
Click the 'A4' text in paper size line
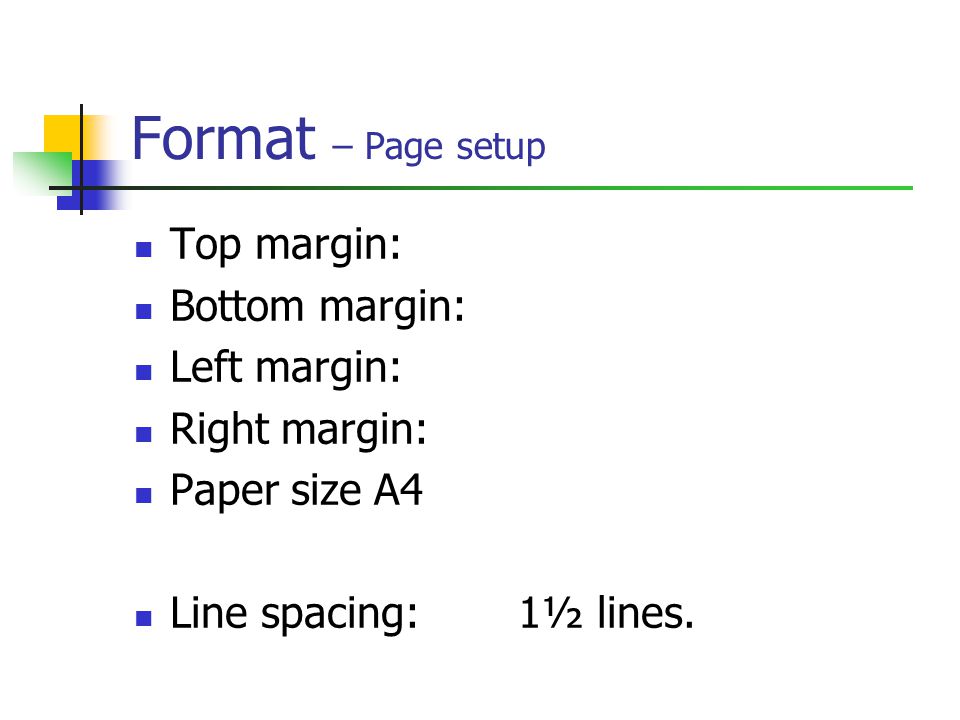399,489
